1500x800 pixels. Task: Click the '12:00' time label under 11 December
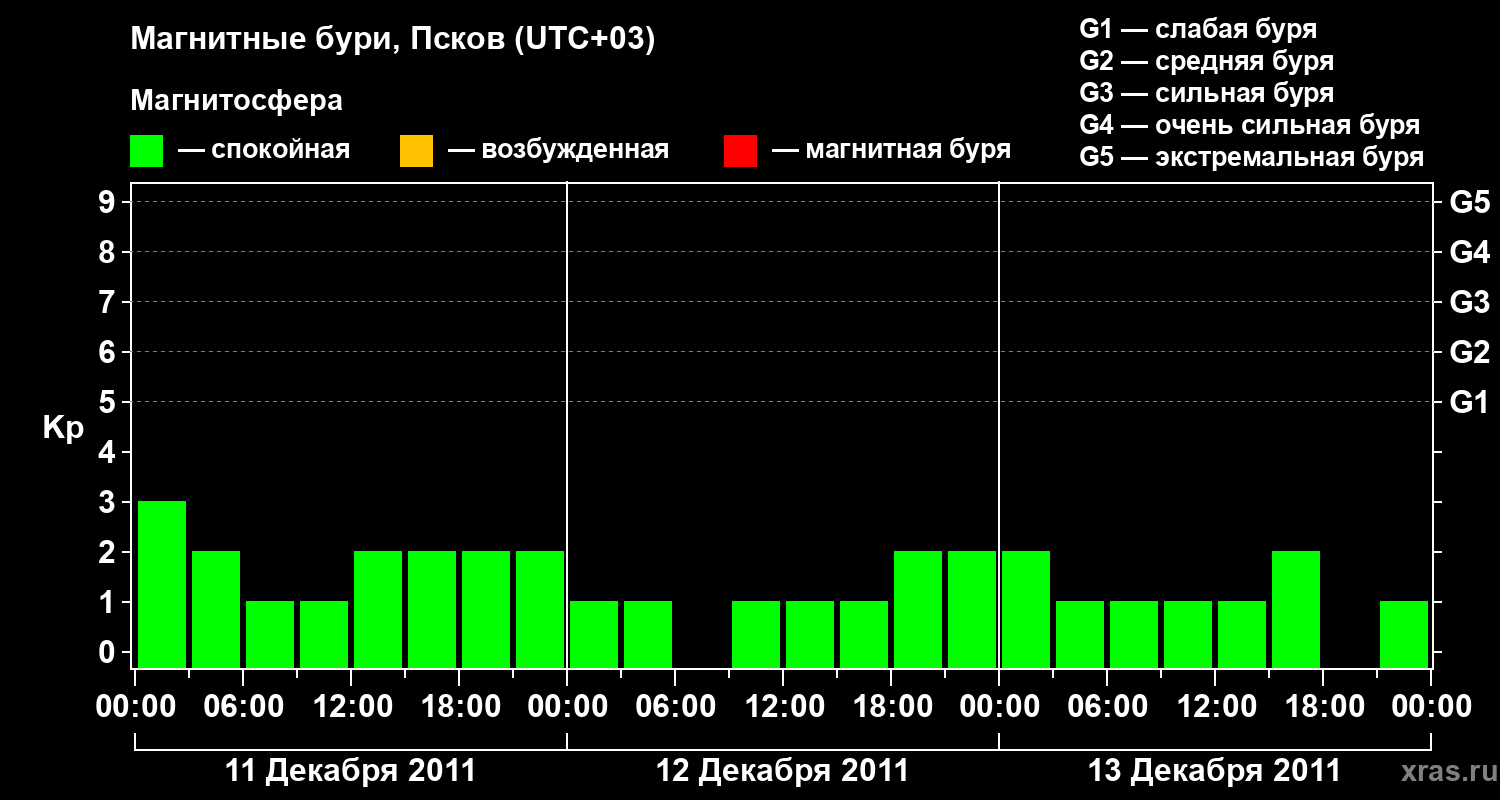351,707
